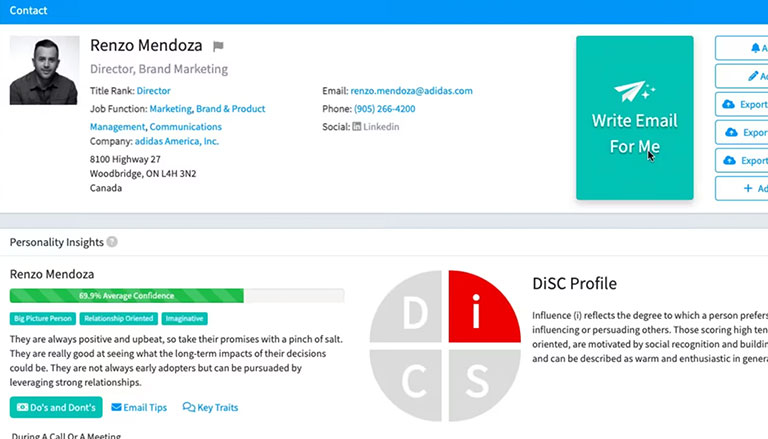Switch to the Email Tips tab
This screenshot has height=439, width=768.
point(139,407)
